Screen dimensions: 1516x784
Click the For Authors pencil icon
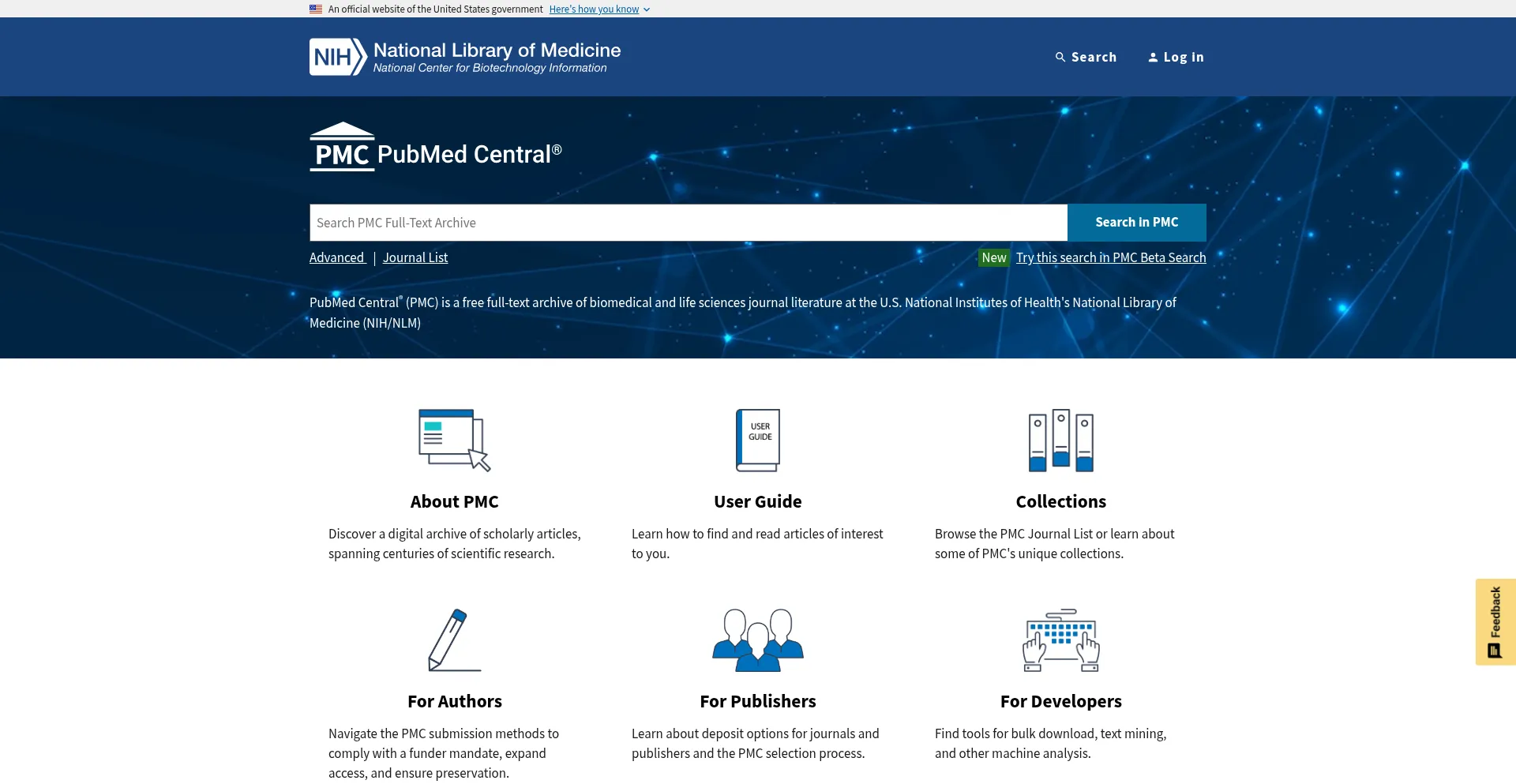pyautogui.click(x=454, y=640)
